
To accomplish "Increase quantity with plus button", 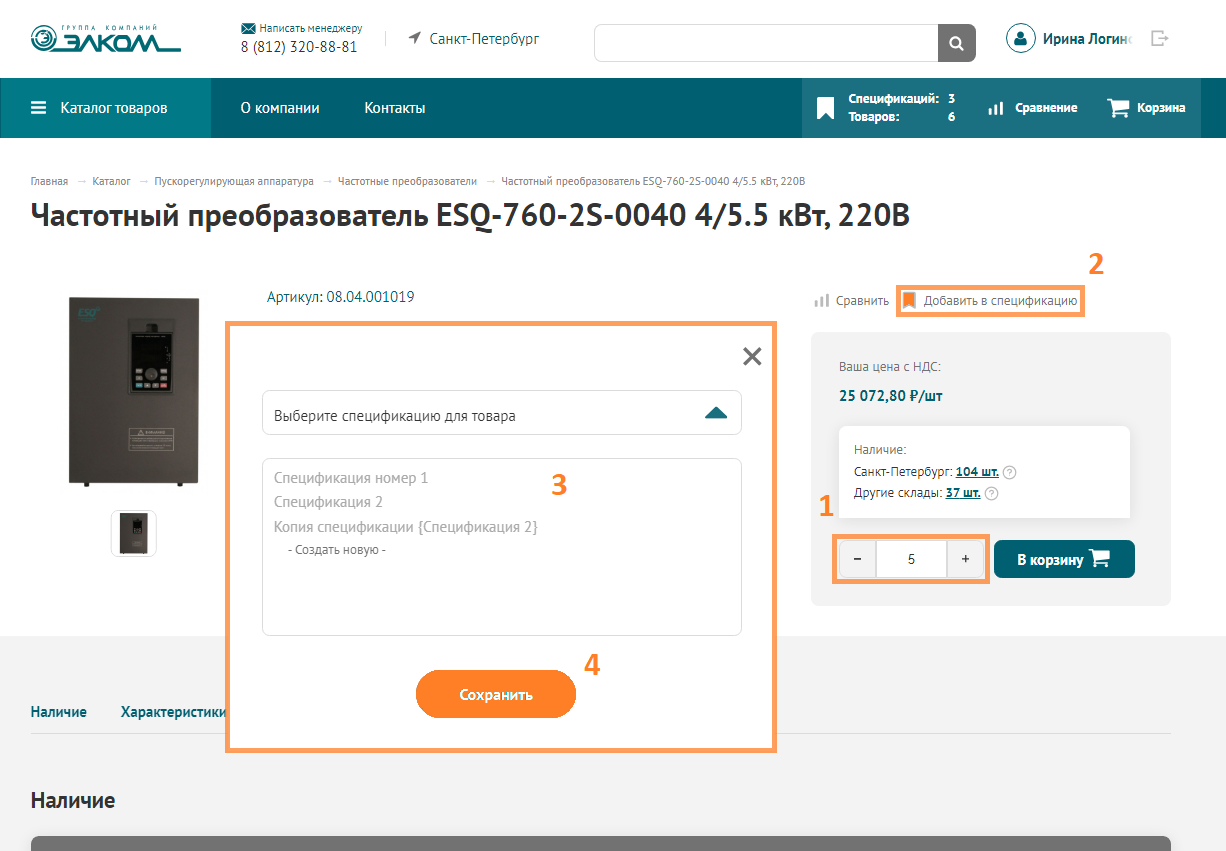I will [965, 560].
